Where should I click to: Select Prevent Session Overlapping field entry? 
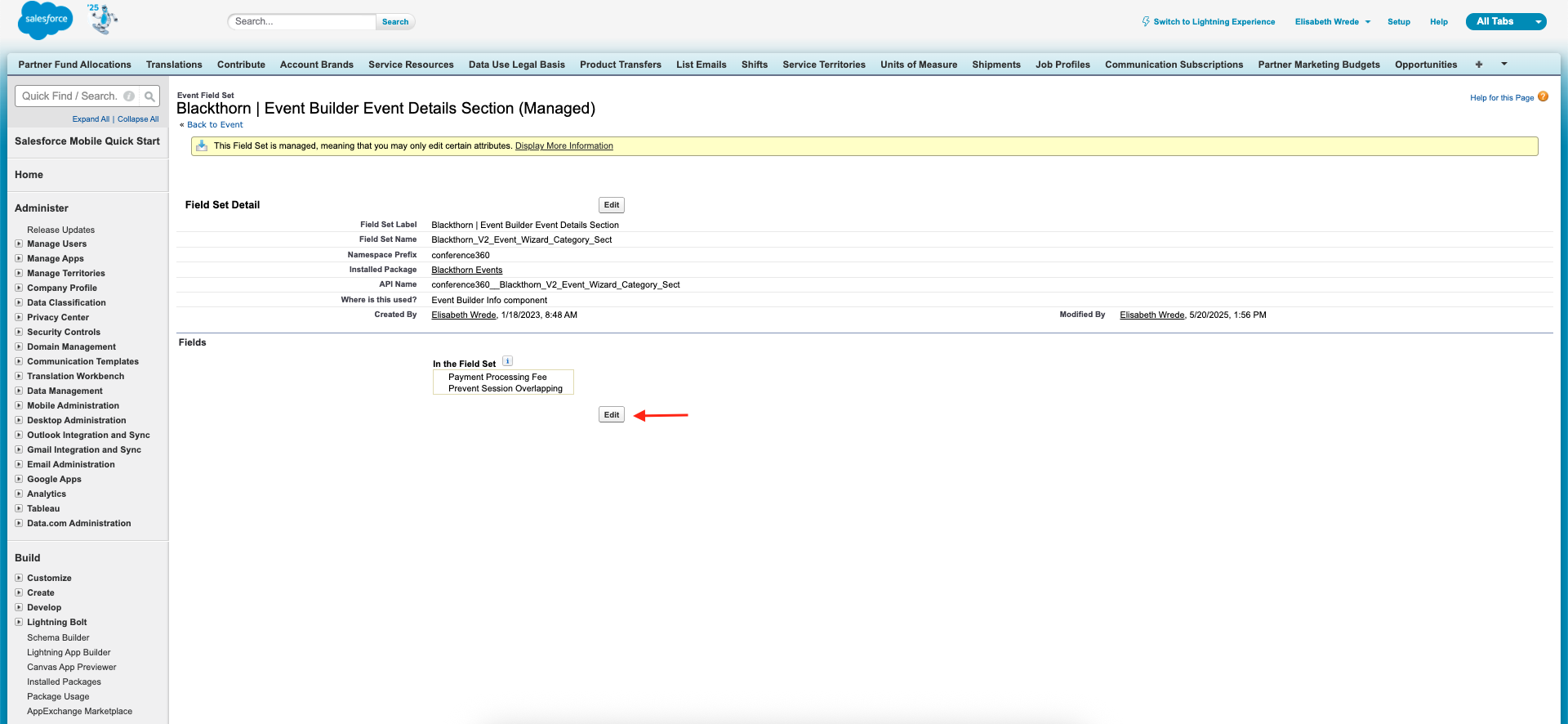pos(505,389)
